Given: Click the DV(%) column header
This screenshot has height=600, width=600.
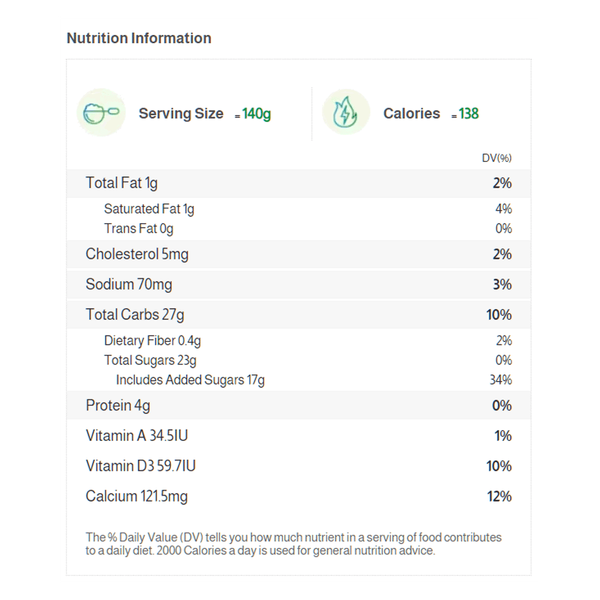Looking at the screenshot, I should (x=496, y=158).
